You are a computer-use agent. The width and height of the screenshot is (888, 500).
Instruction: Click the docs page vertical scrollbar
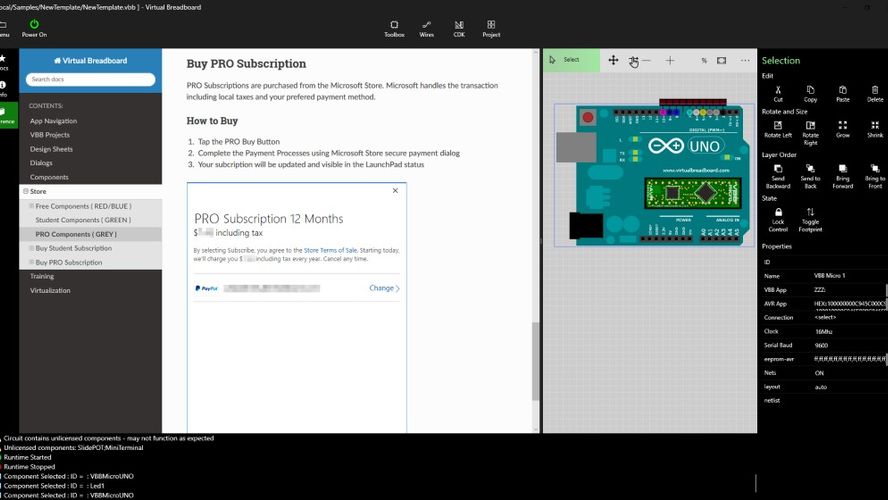535,361
